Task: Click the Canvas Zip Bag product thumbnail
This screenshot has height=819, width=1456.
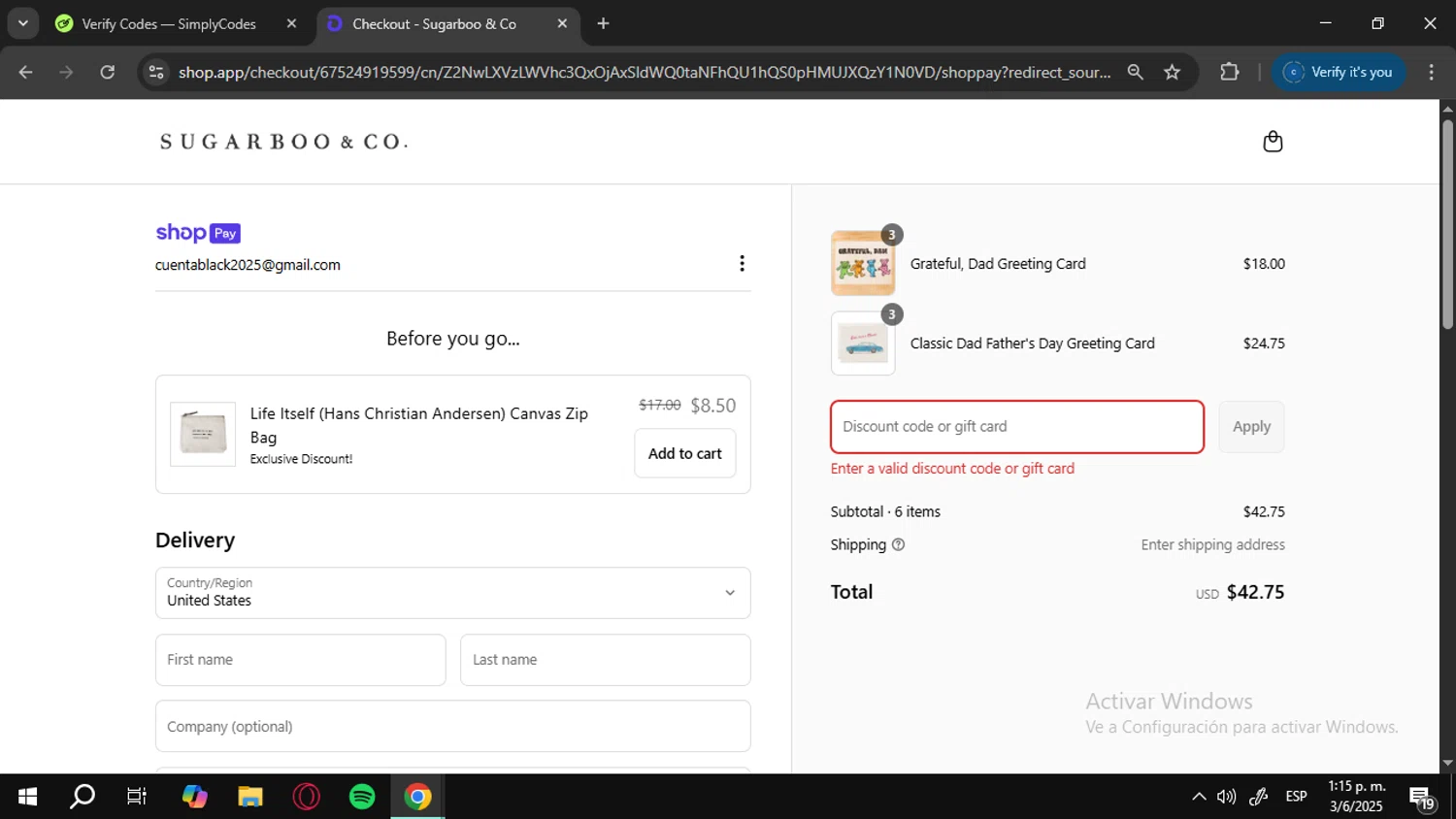Action: 203,434
